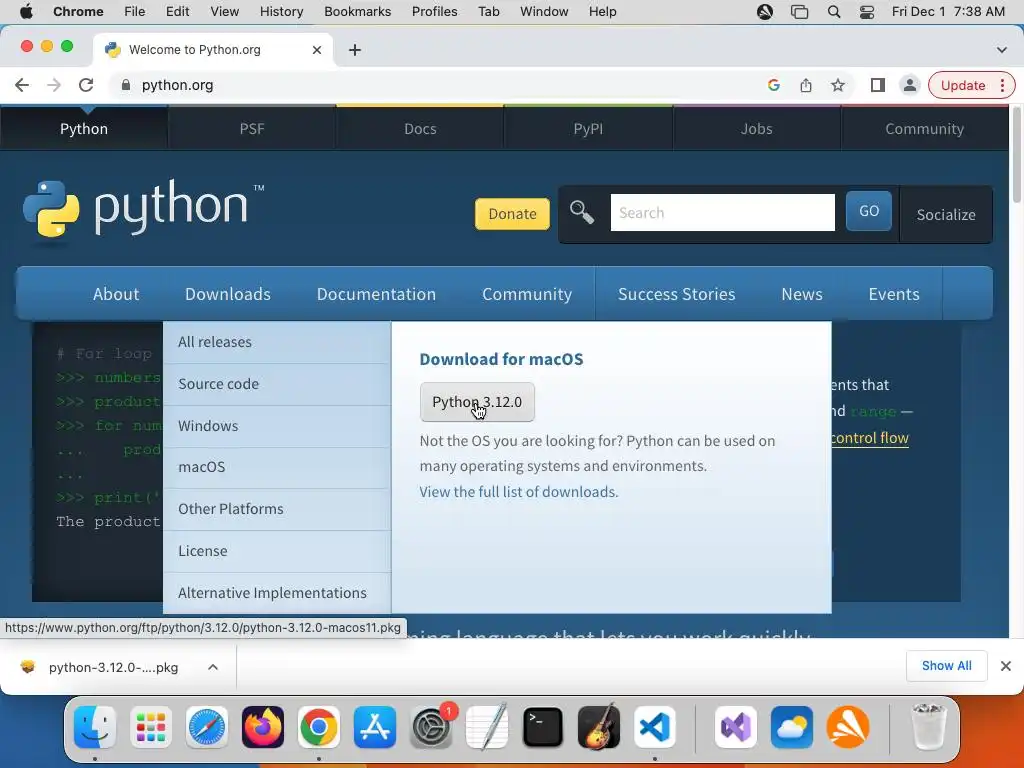Image resolution: width=1024 pixels, height=768 pixels.
Task: Click the GO search button
Action: (x=869, y=211)
